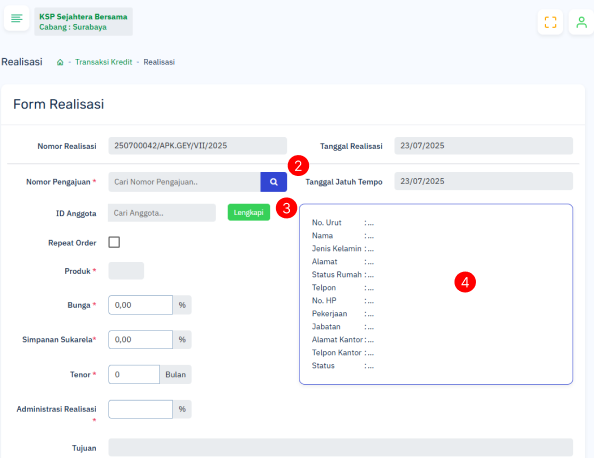The width and height of the screenshot is (594, 458).
Task: Click the No. Urut row in member info
Action: click(x=343, y=223)
